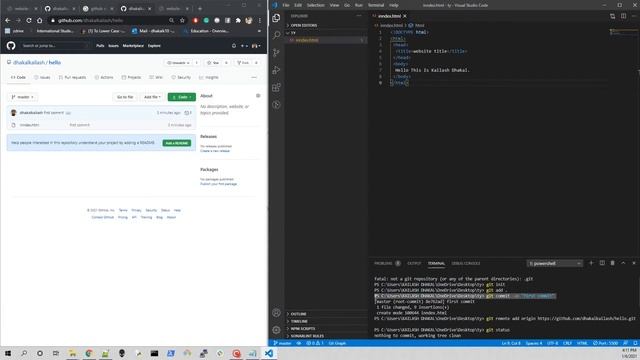Open Chrome extensions puzzle icon
Screen dimensions: 640x360
point(238,20)
